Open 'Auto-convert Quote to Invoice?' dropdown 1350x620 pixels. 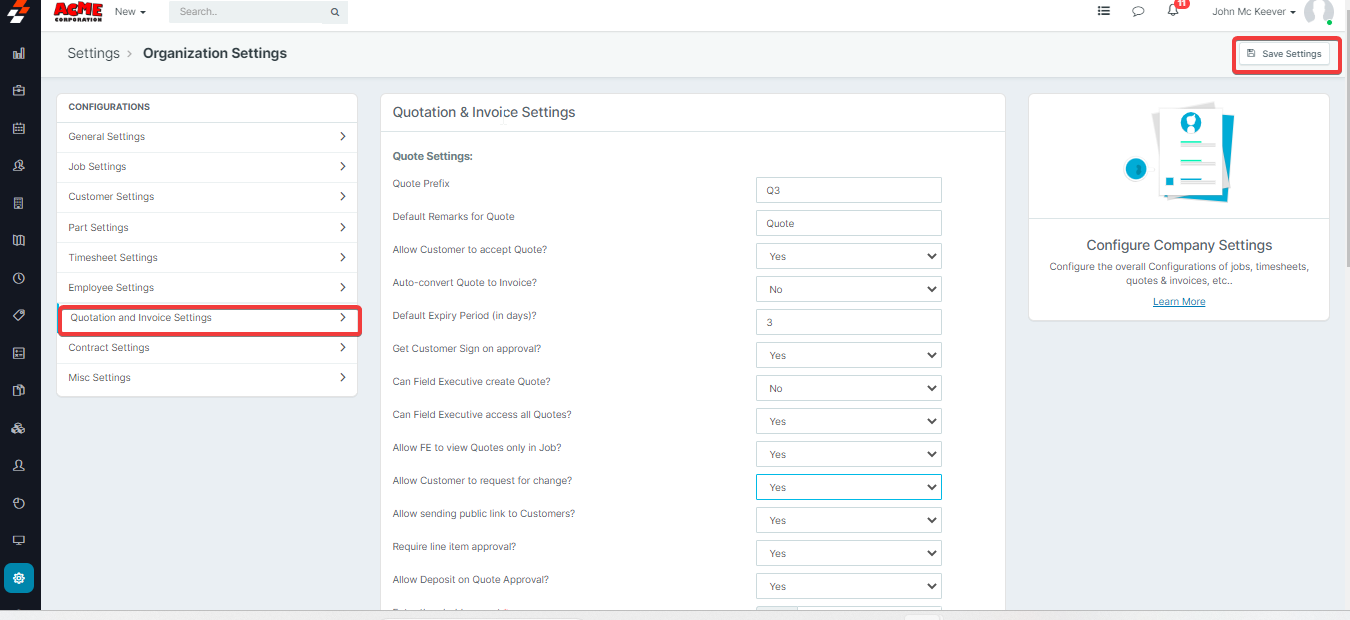coord(848,290)
